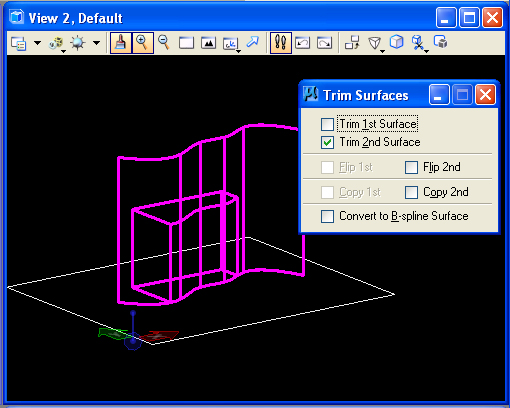Click the Clip Volume icon
Viewport: 510px width, 408px height.
point(418,43)
